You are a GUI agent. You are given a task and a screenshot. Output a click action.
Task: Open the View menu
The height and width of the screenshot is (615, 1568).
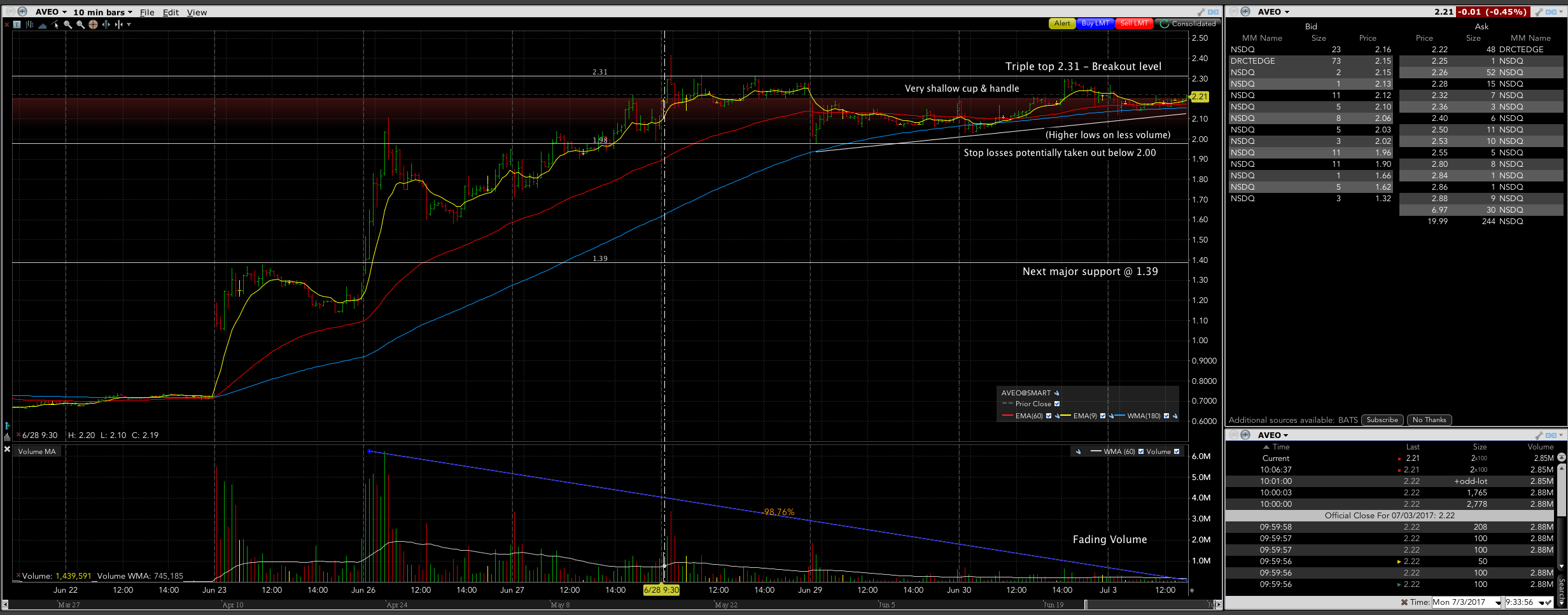pyautogui.click(x=197, y=12)
